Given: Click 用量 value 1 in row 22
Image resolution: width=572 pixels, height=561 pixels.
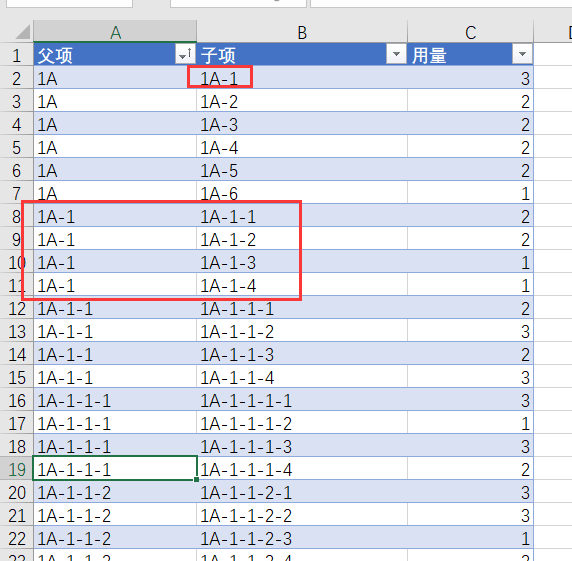Looking at the screenshot, I should coord(470,538).
